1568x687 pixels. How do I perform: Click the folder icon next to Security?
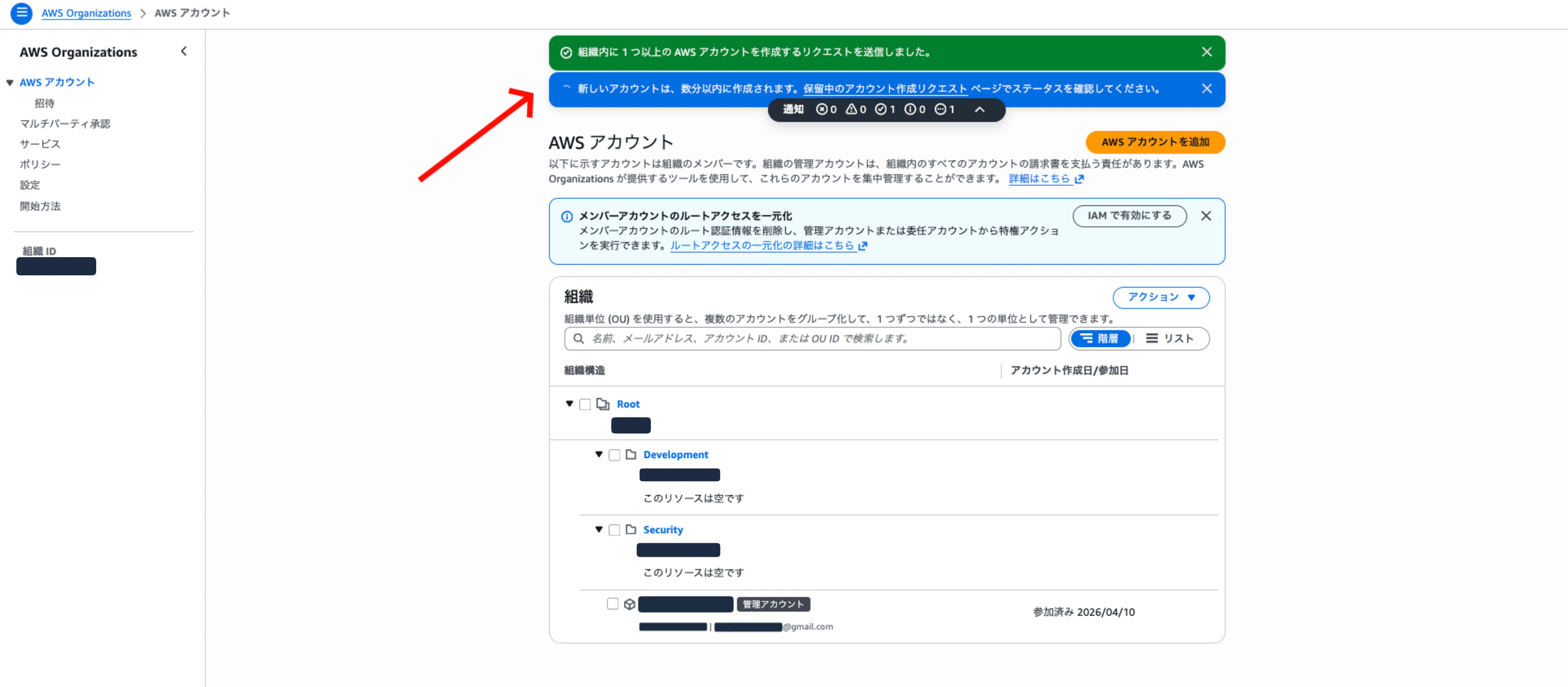[x=632, y=529]
